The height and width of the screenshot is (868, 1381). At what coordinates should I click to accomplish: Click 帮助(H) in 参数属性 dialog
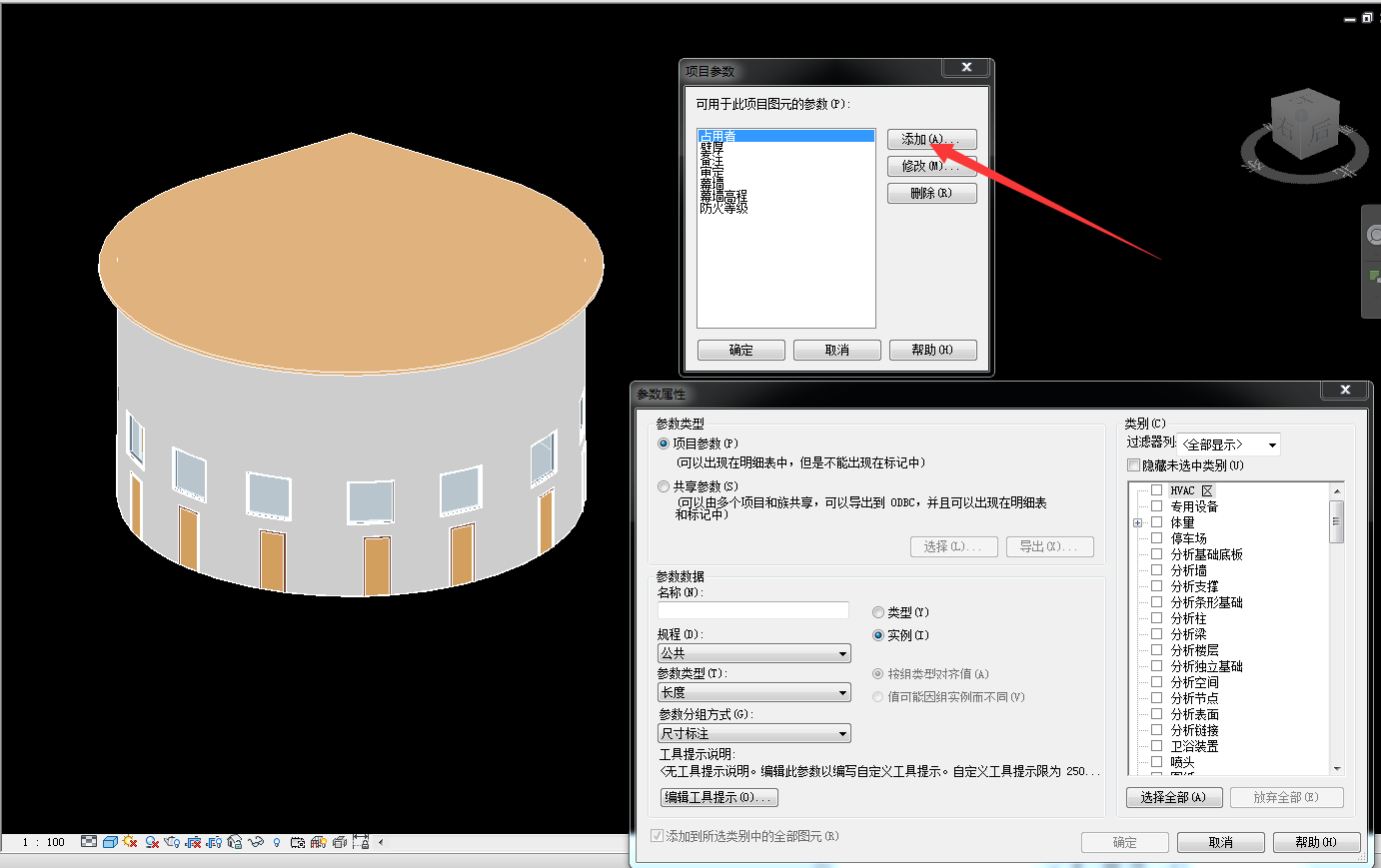click(1316, 842)
